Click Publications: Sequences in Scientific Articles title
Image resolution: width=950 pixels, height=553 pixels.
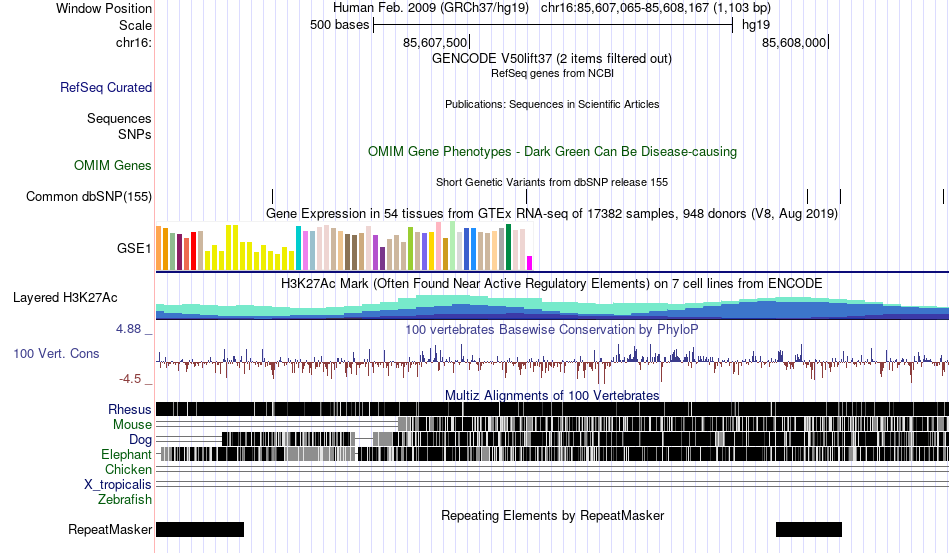point(552,104)
